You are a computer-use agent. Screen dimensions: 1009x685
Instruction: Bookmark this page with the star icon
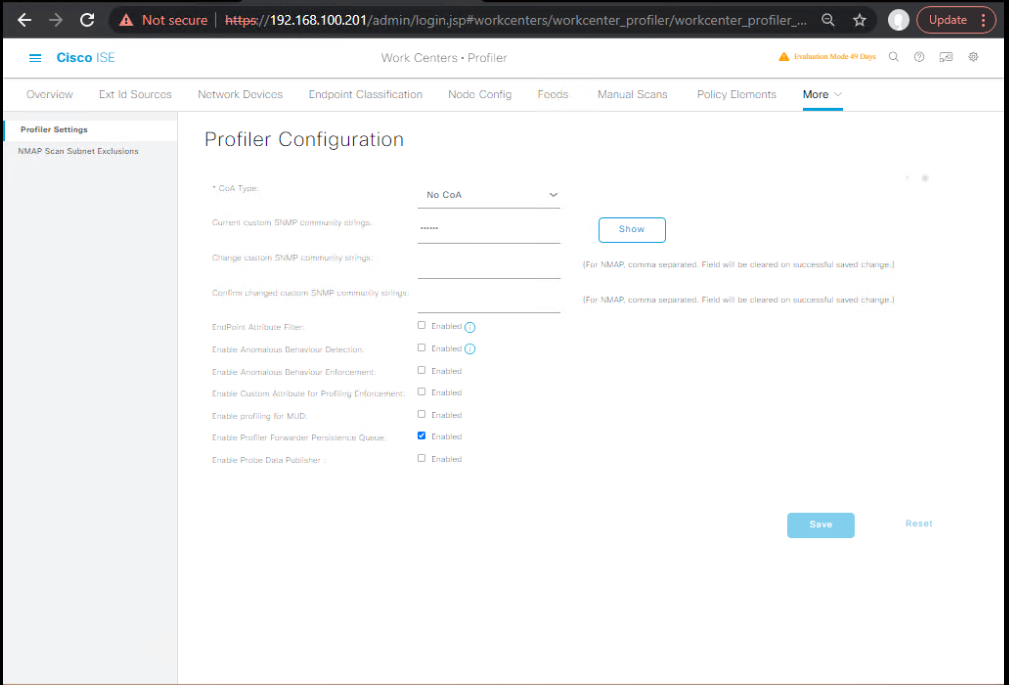859,20
